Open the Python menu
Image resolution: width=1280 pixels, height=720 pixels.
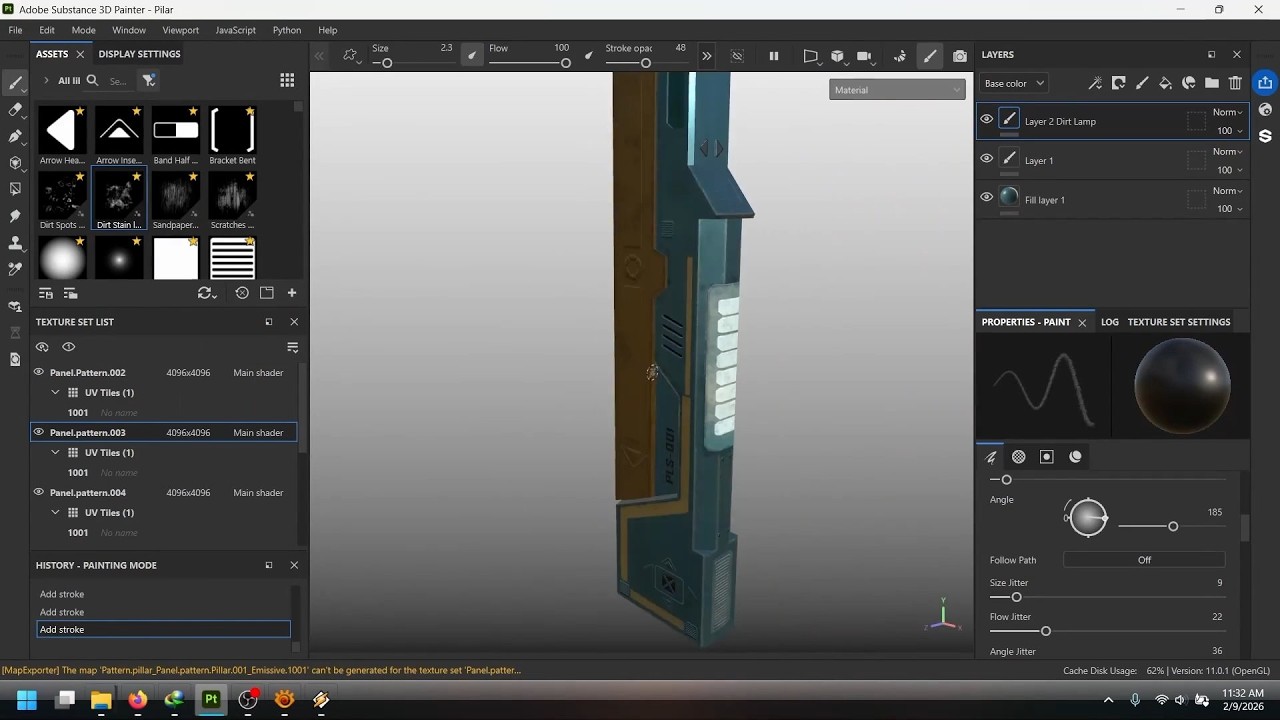[x=287, y=30]
